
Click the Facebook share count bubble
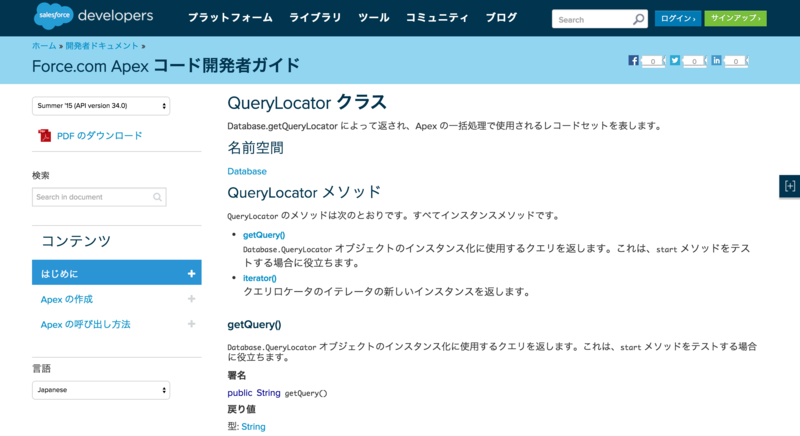click(x=653, y=61)
